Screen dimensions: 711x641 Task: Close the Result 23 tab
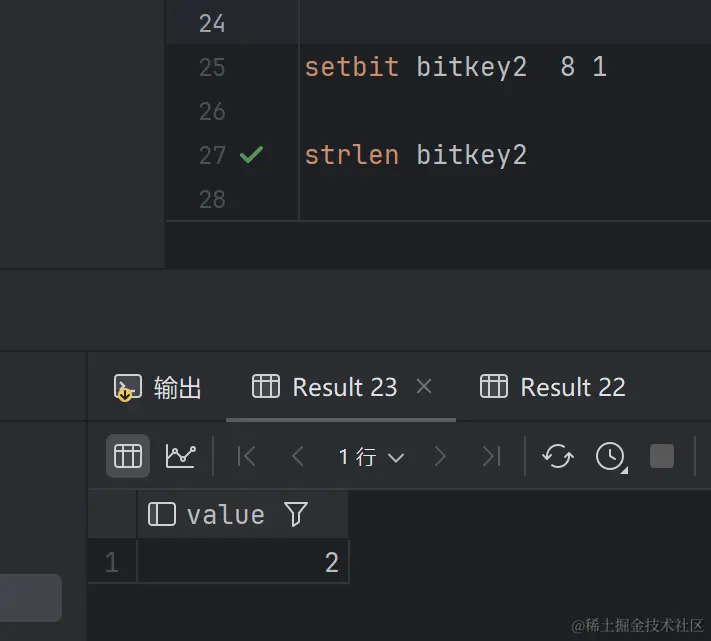424,387
